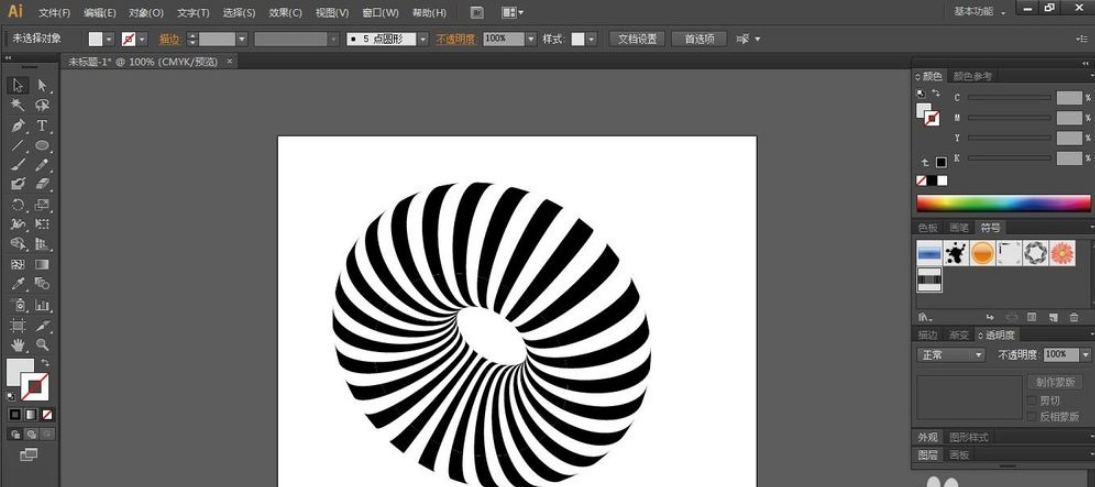Viewport: 1095px width, 487px height.
Task: Click the C cyan slider track
Action: [x=1009, y=98]
